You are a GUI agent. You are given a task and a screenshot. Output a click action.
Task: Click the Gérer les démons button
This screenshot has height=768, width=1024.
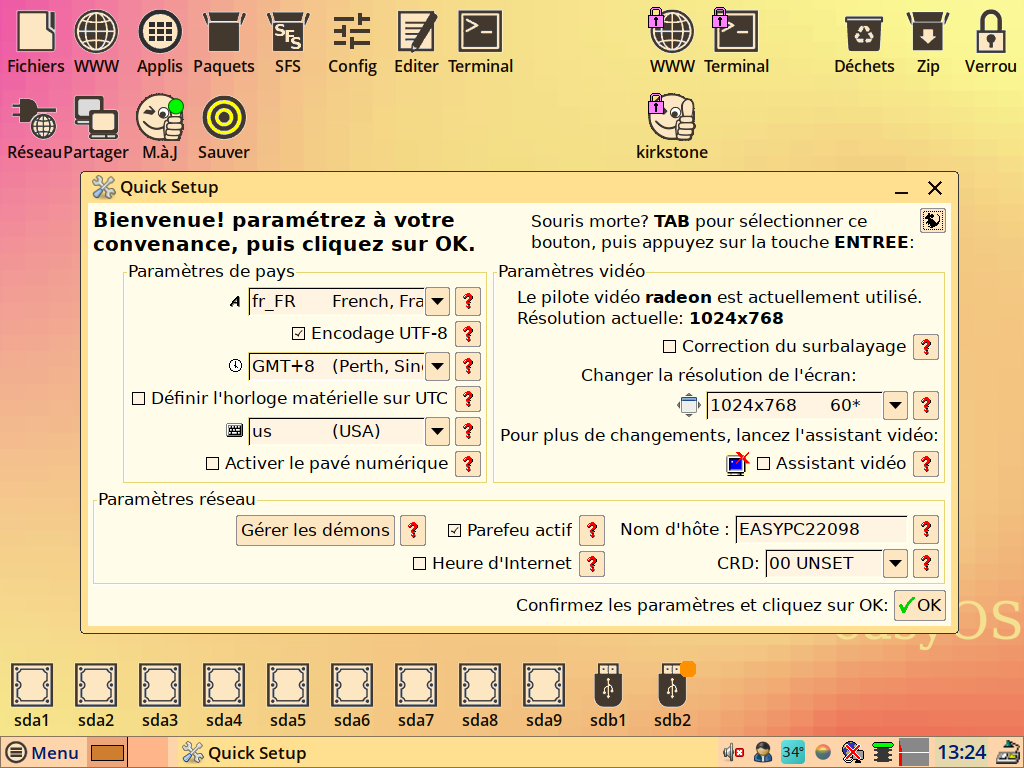315,530
